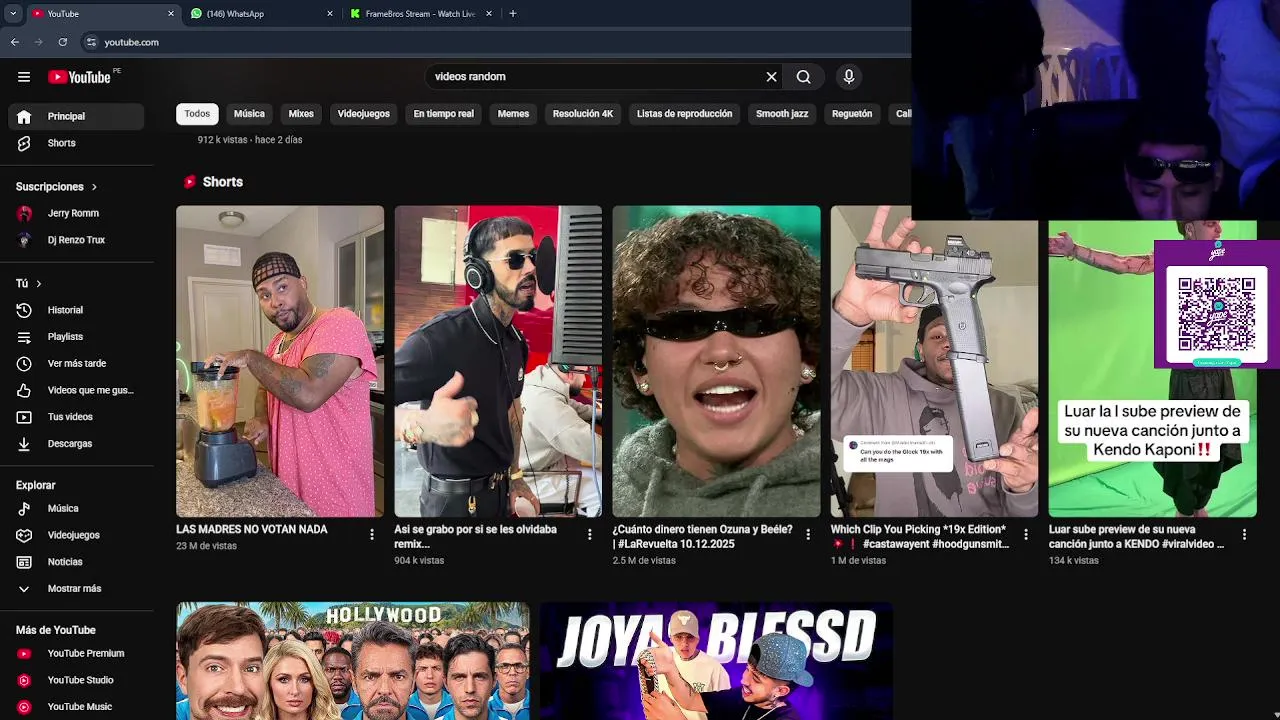The height and width of the screenshot is (720, 1280).
Task: Open Tus videos in the sidebar
Action: 76,417
